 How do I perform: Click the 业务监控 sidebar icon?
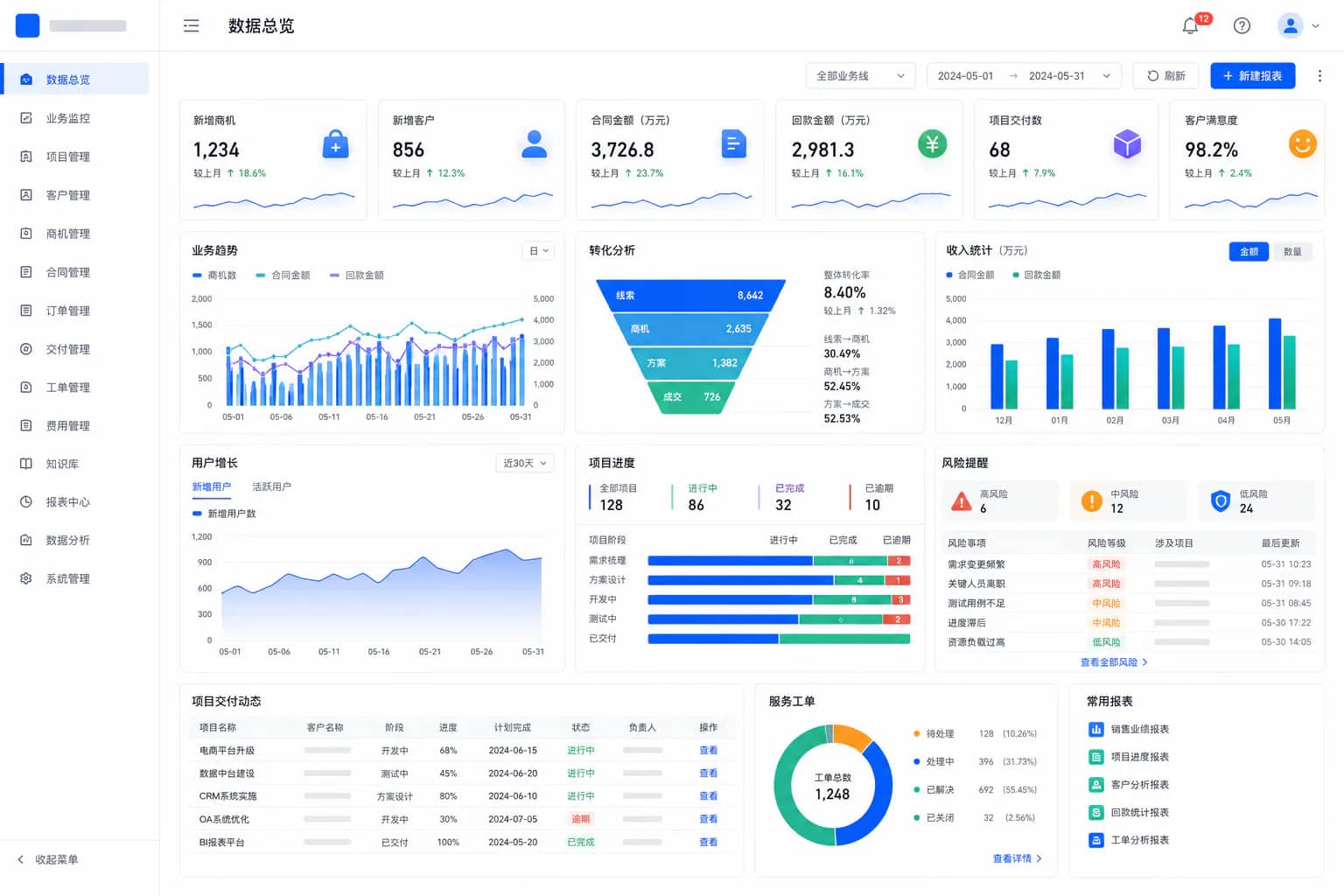click(26, 118)
